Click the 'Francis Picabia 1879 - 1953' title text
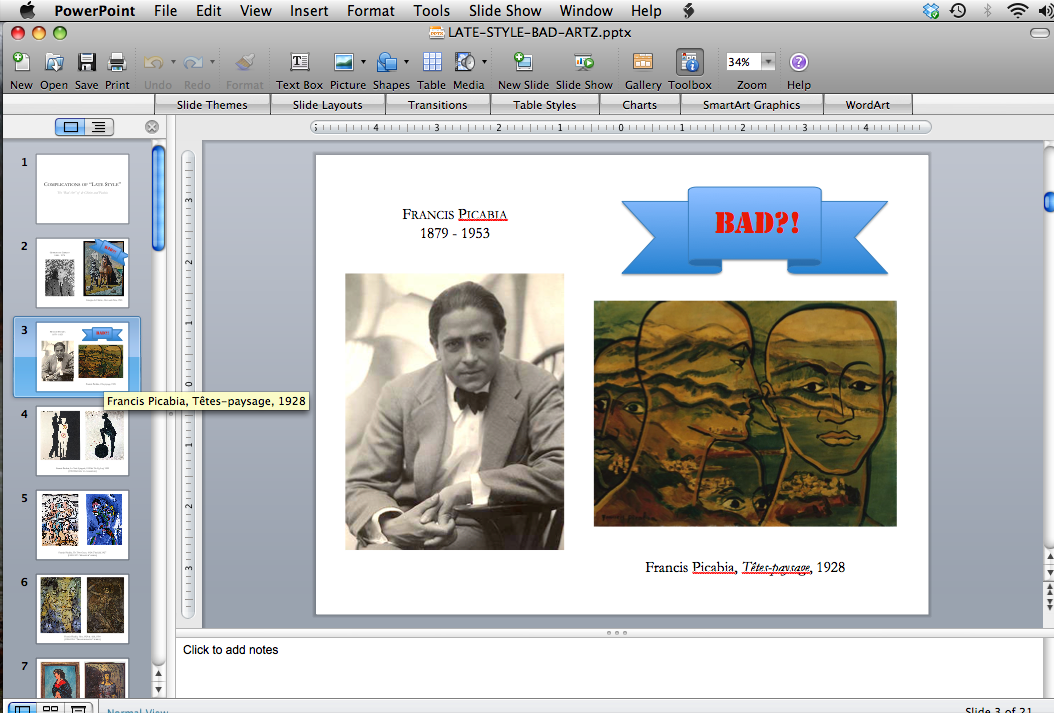Image resolution: width=1054 pixels, height=713 pixels. point(454,224)
